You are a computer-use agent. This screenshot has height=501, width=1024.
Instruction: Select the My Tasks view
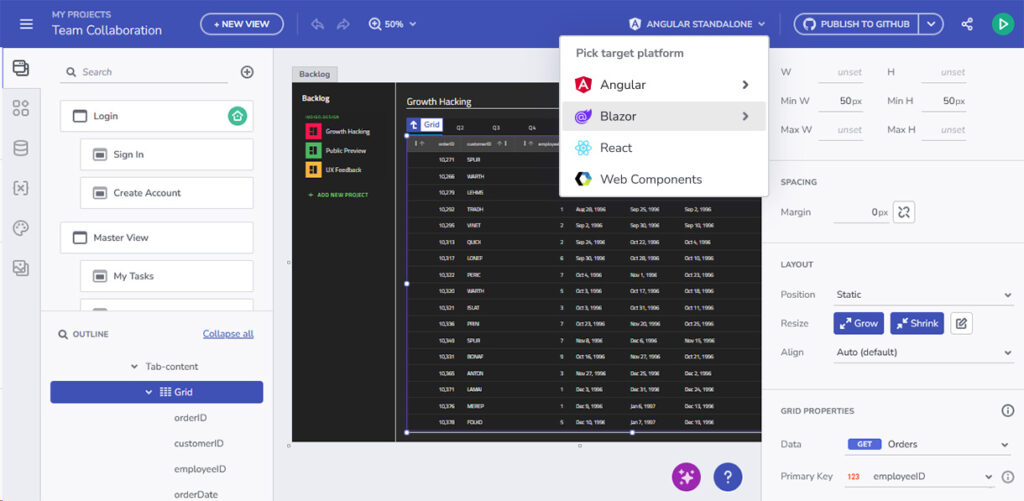coord(167,276)
